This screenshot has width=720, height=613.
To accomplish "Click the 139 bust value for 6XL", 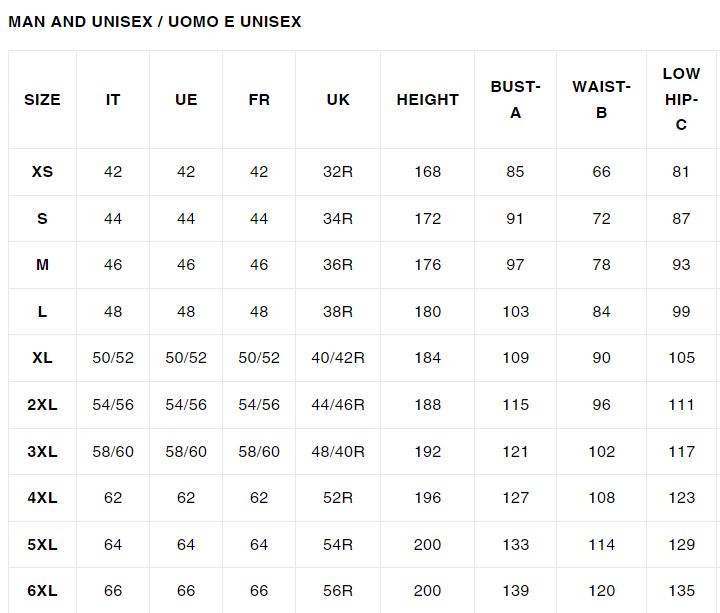I will pyautogui.click(x=515, y=591).
